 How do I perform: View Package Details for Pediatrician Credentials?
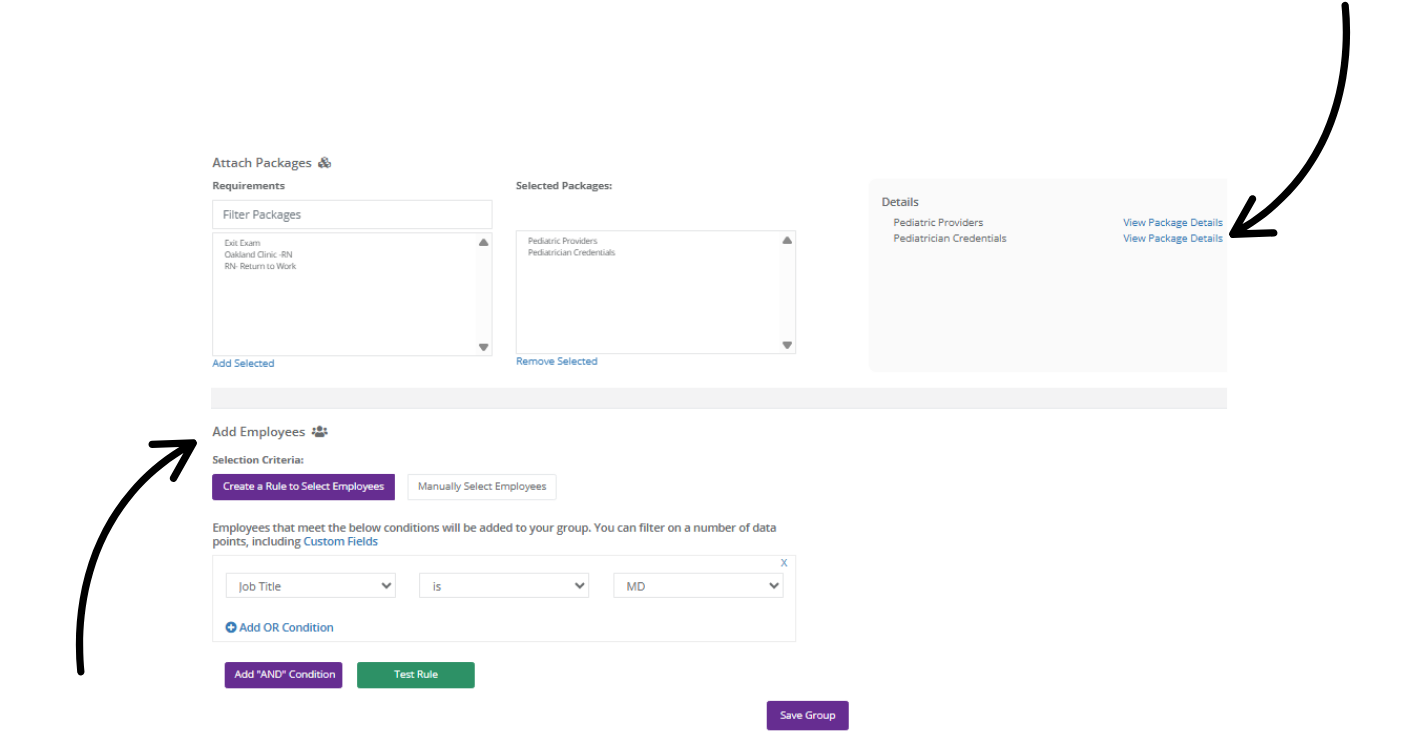point(1173,239)
